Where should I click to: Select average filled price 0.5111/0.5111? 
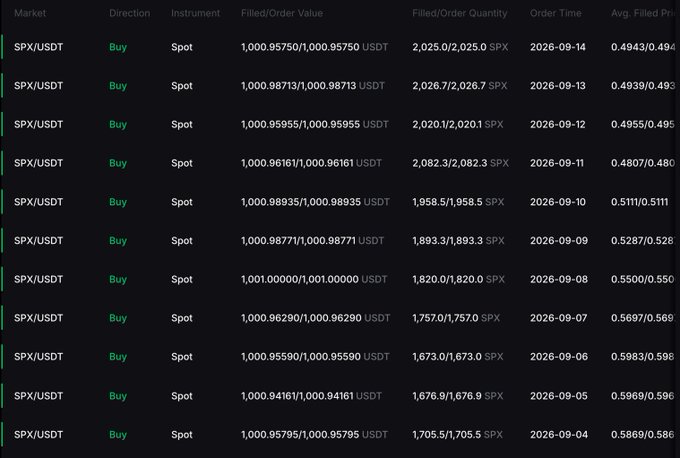click(640, 202)
